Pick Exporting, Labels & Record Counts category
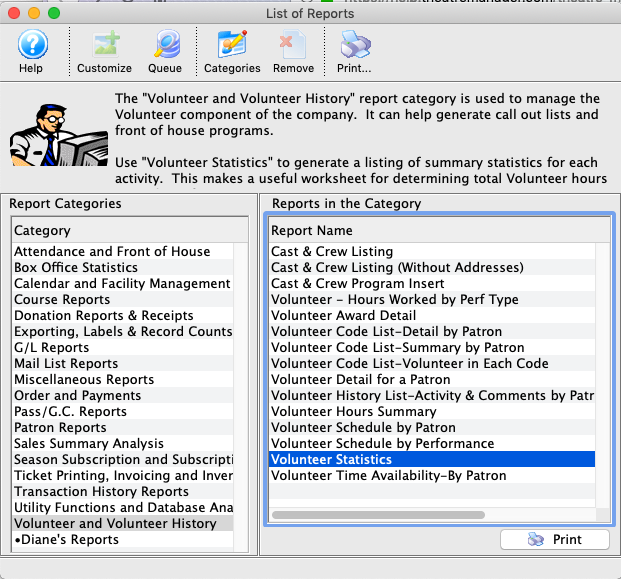Viewport: 621px width, 579px height. point(123,331)
